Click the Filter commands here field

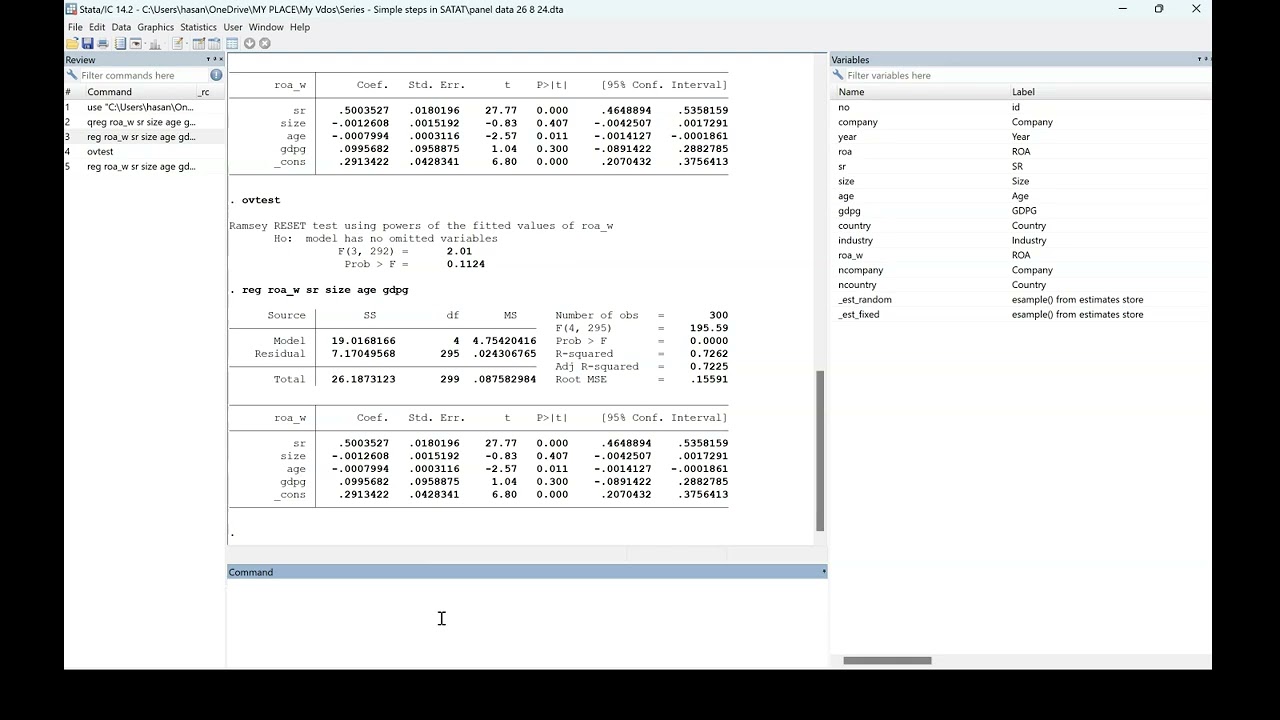tap(143, 75)
